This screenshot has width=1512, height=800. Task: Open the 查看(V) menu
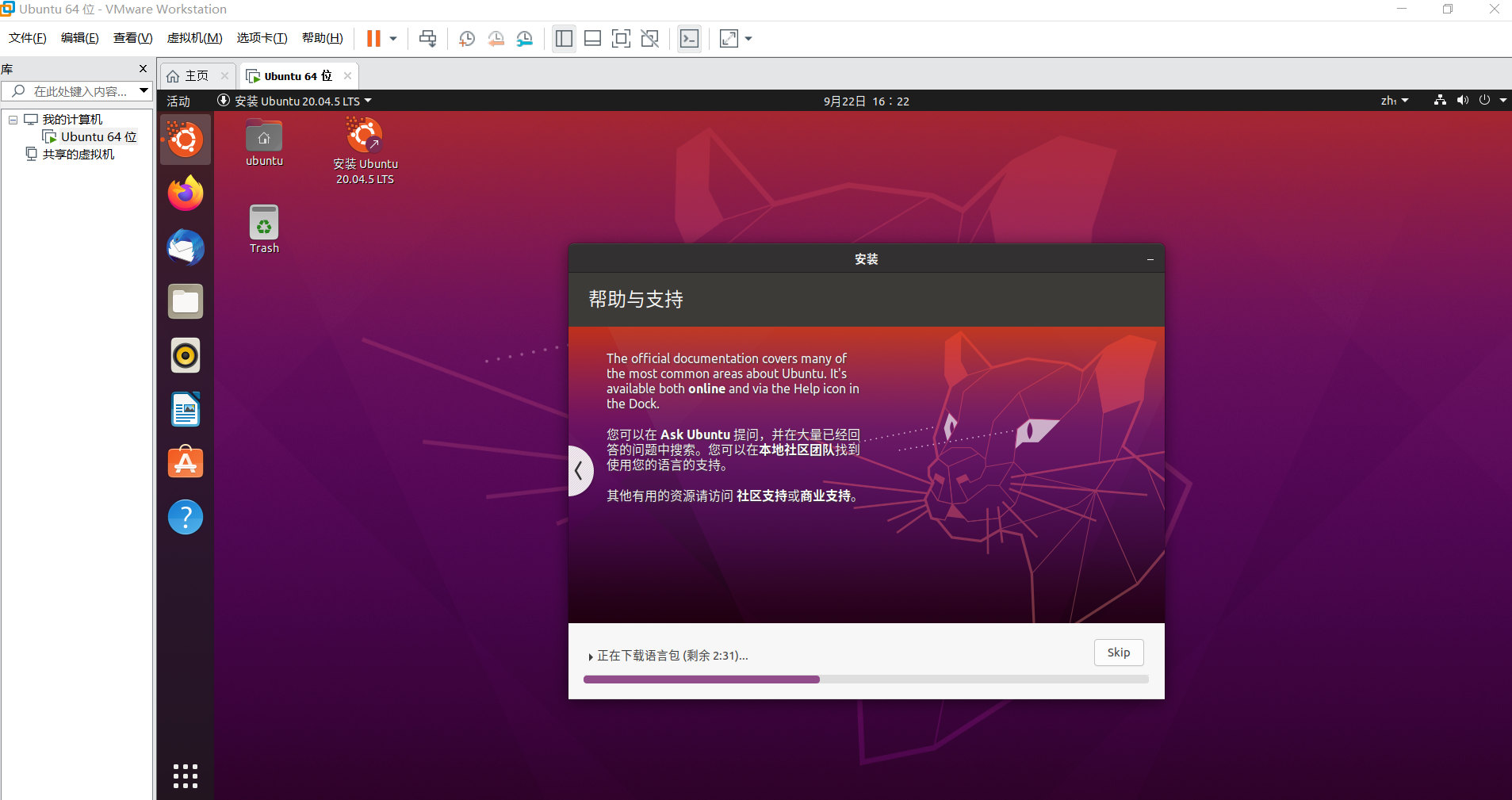(133, 38)
